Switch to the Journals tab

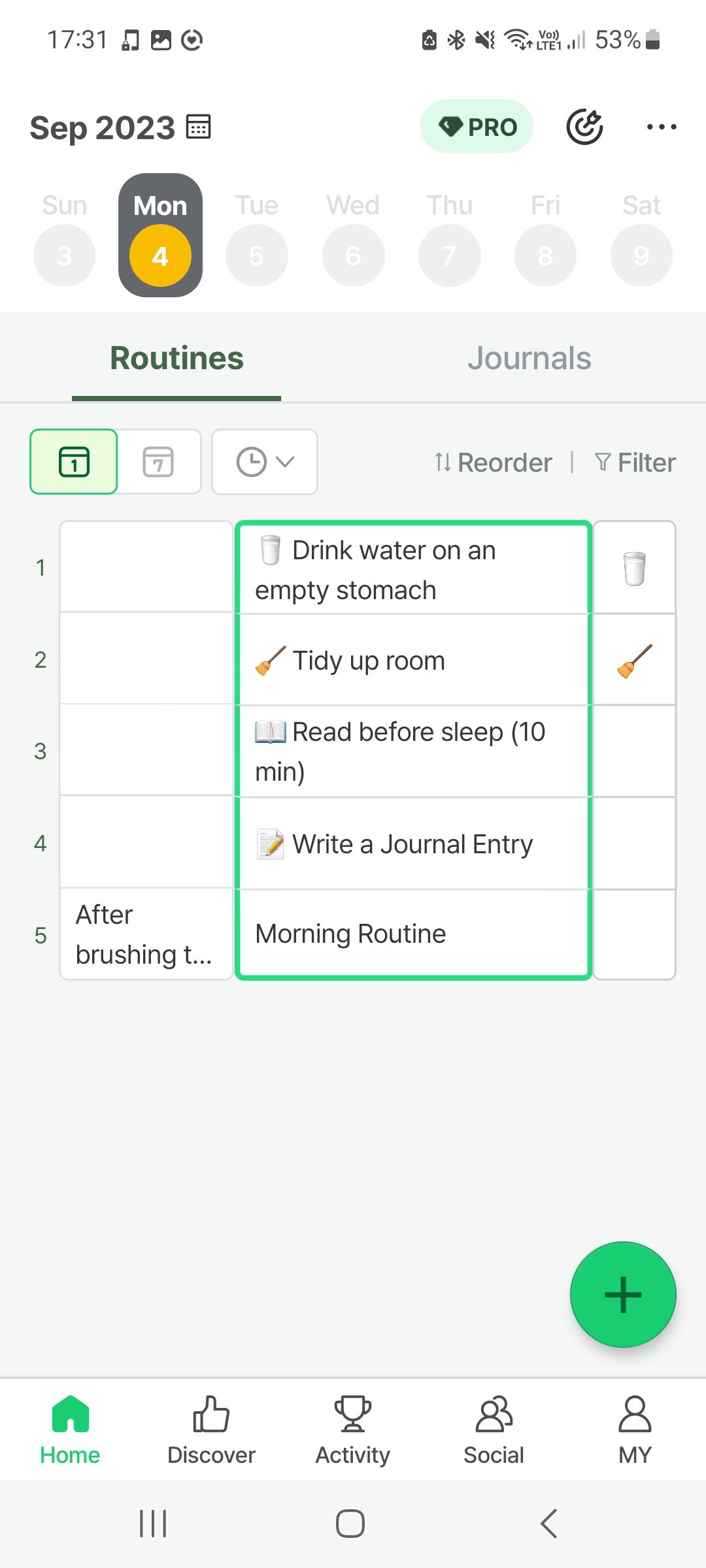point(529,358)
